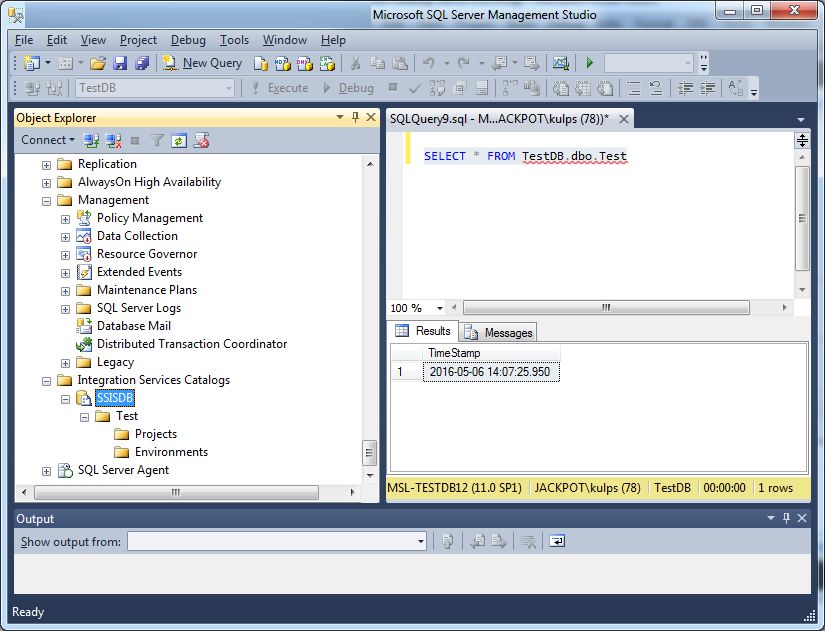Expand the SQL Server Agent node
The image size is (825, 631).
click(46, 471)
